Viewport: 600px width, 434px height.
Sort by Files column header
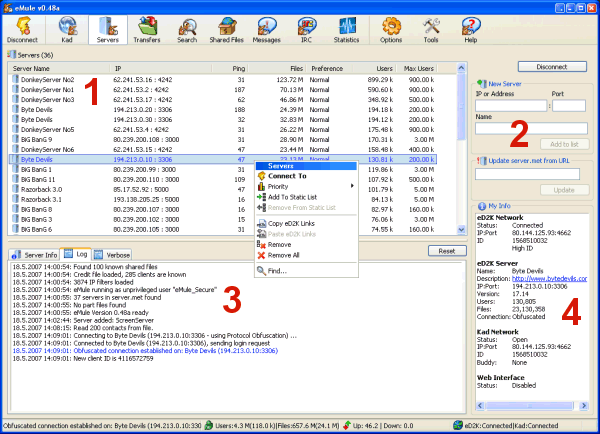[x=277, y=69]
